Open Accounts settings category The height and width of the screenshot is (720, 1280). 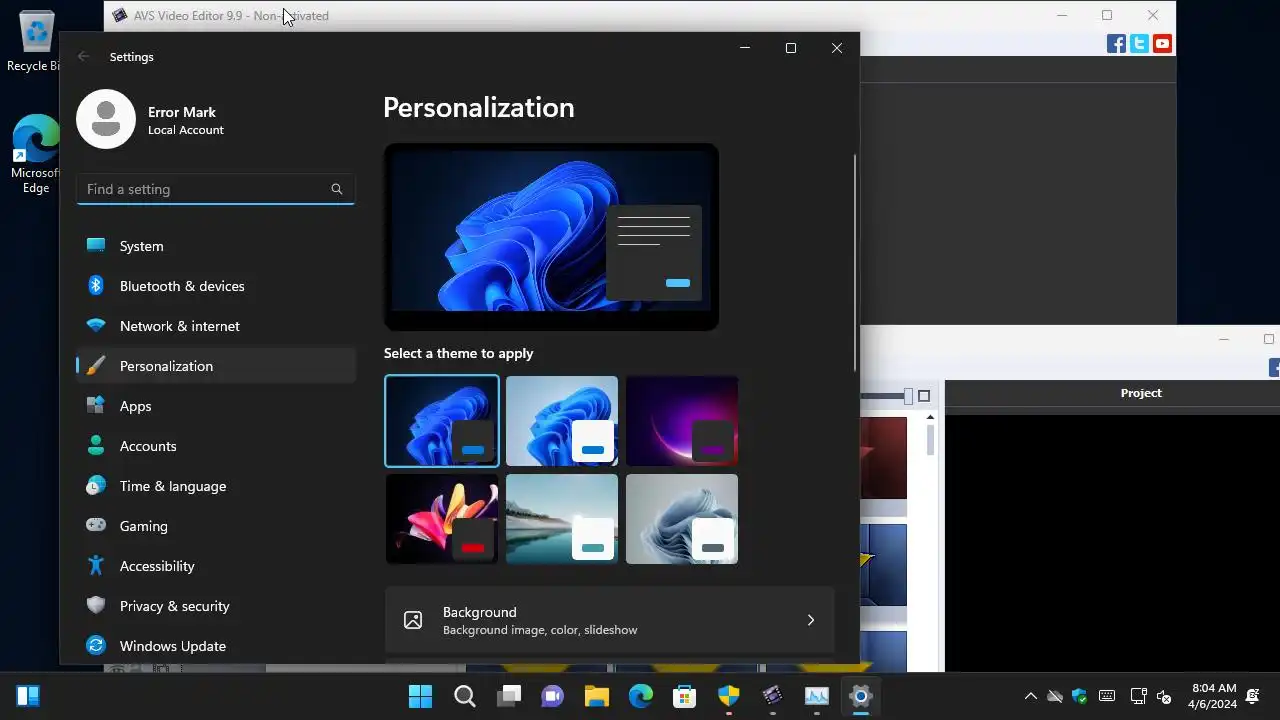click(215, 446)
